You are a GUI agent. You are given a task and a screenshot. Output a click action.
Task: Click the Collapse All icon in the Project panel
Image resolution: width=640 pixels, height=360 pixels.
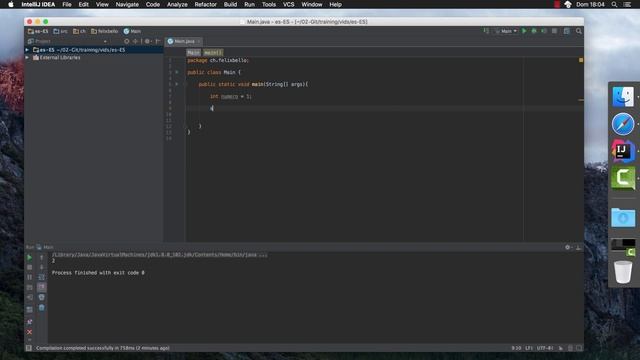click(x=135, y=41)
